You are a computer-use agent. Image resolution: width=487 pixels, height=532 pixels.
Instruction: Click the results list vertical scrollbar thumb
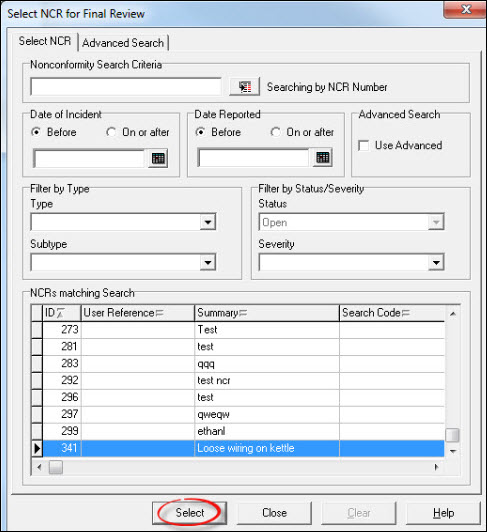(x=452, y=435)
